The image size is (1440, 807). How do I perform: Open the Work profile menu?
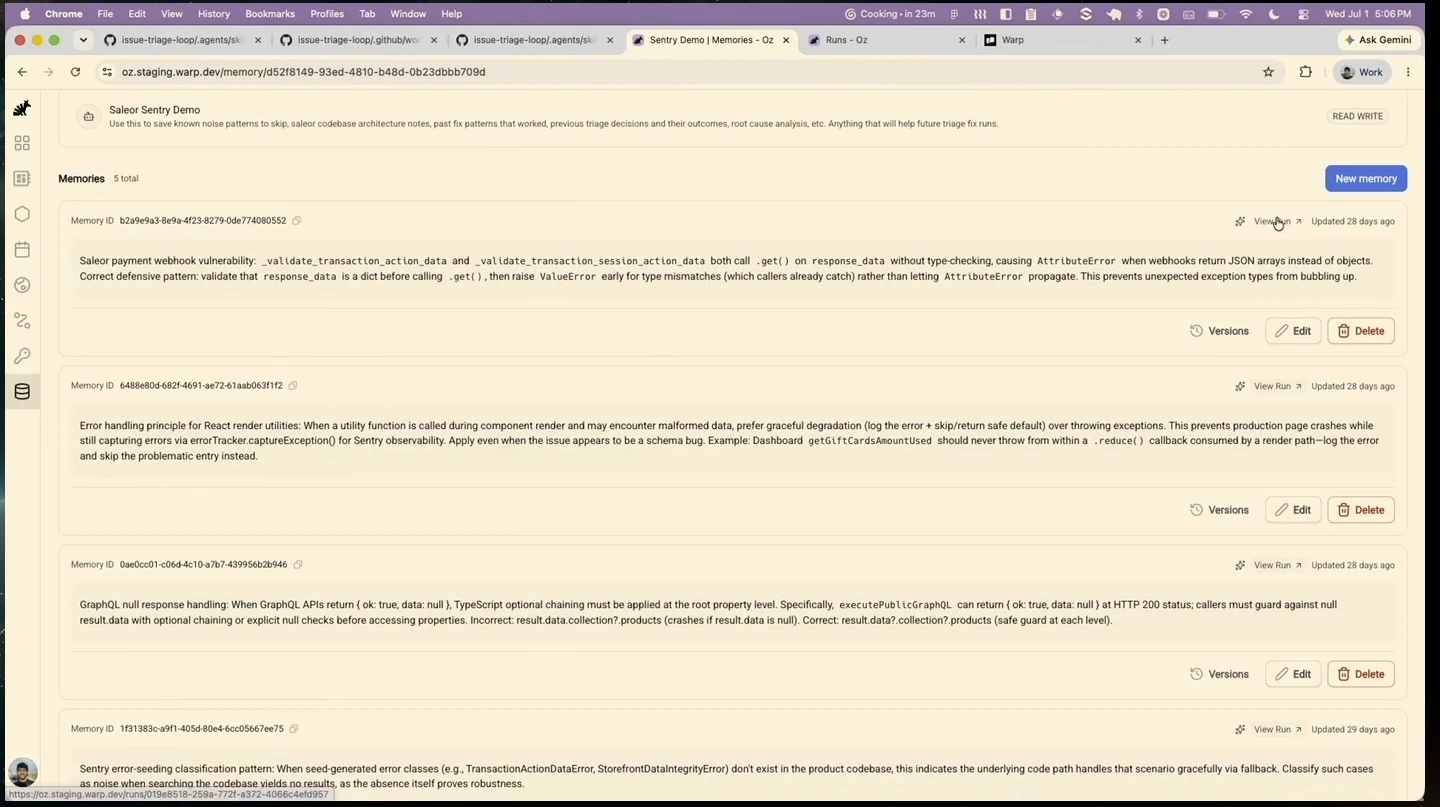point(1362,72)
